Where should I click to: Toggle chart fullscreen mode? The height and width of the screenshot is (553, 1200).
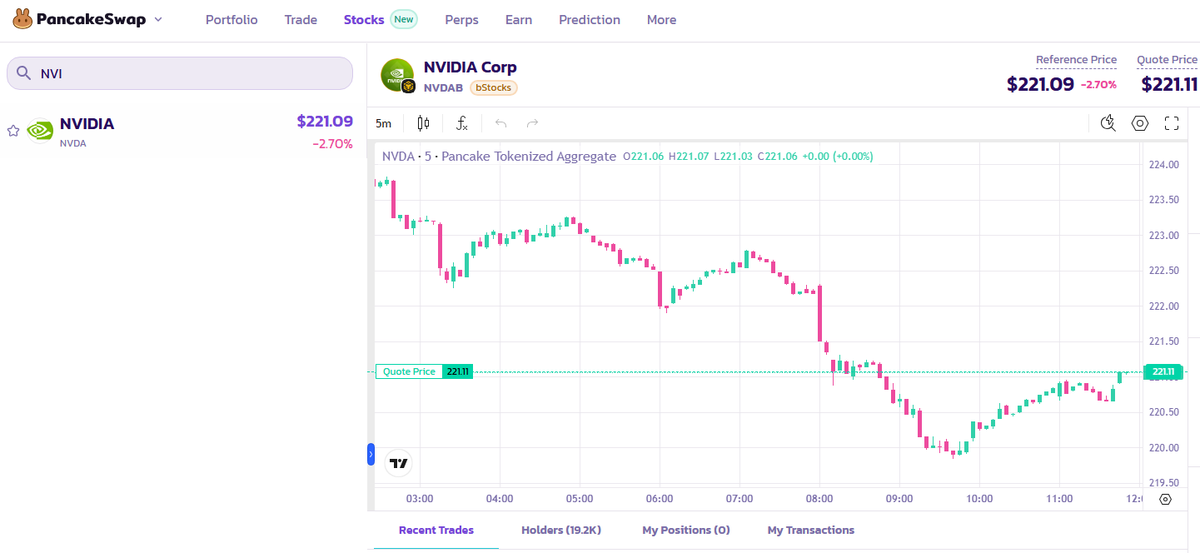(1172, 123)
